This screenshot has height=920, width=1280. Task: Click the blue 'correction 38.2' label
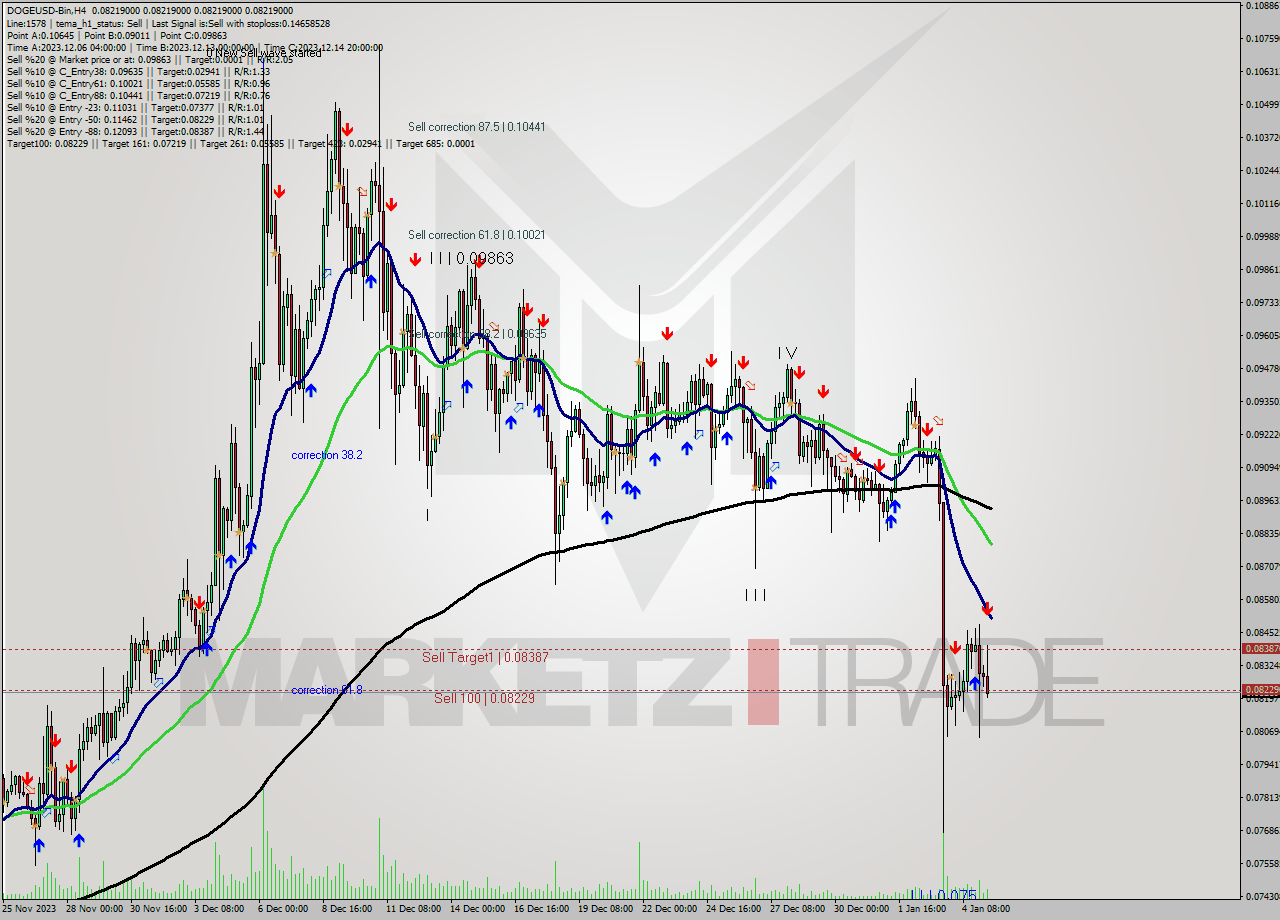point(327,455)
